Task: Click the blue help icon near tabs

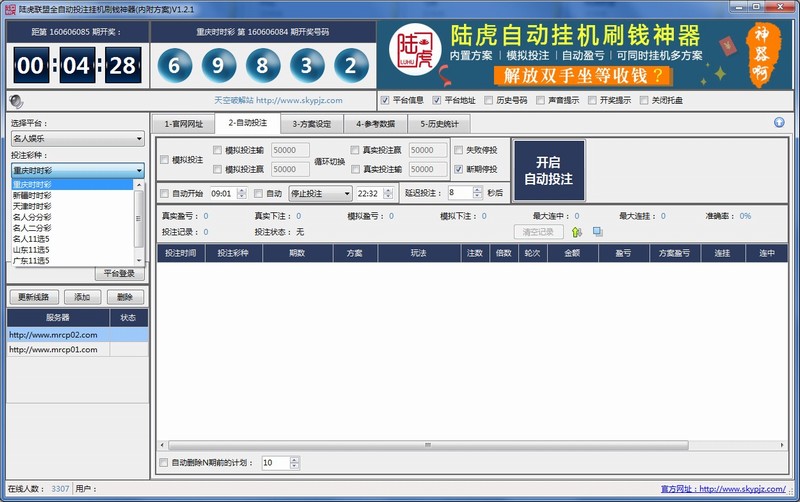Action: pyautogui.click(x=779, y=123)
